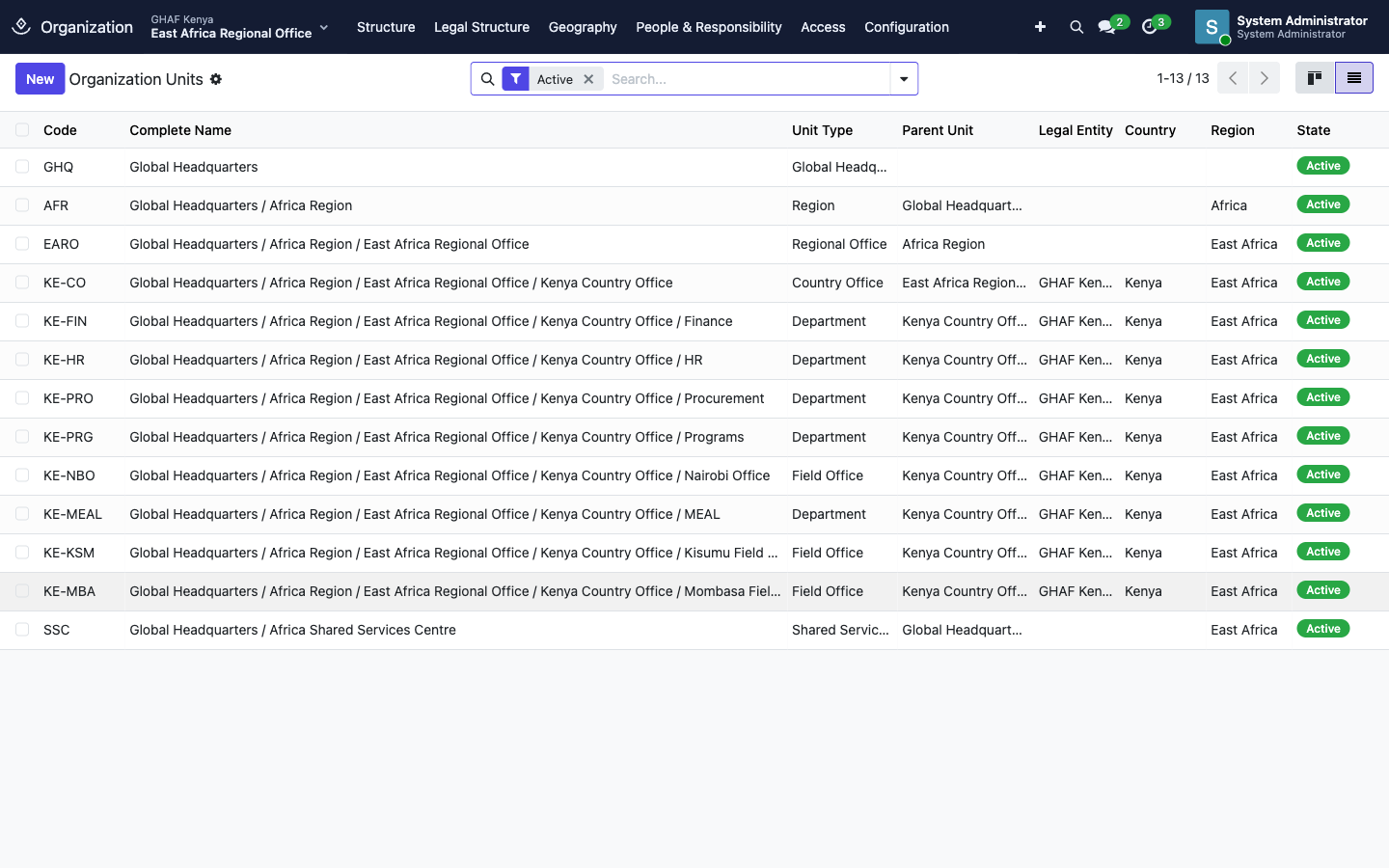Viewport: 1389px width, 868px height.
Task: Remove the Active filter tag
Action: pyautogui.click(x=588, y=79)
